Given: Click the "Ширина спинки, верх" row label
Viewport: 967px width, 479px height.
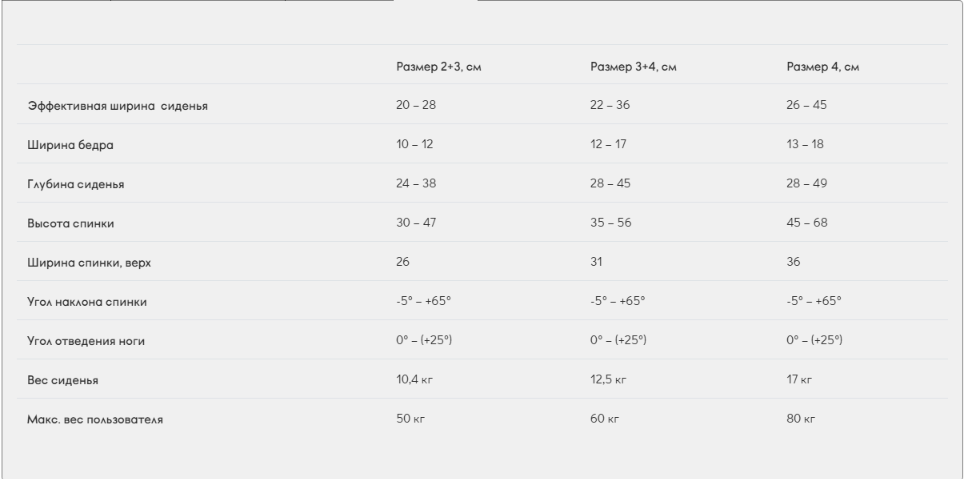Looking at the screenshot, I should pos(90,262).
